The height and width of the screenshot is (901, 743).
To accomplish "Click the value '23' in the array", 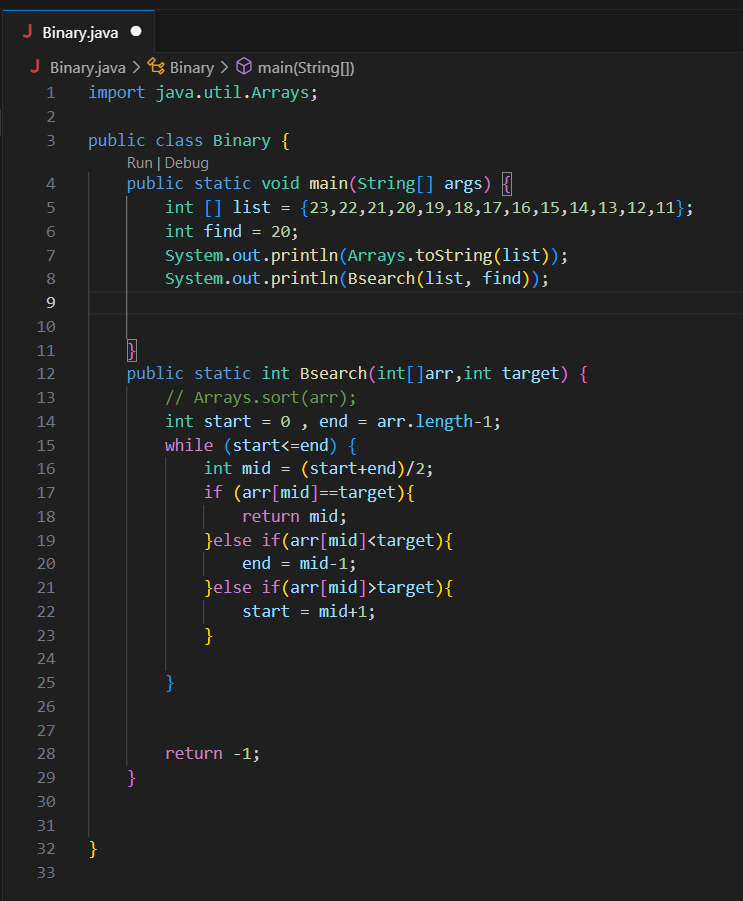I will [x=319, y=207].
